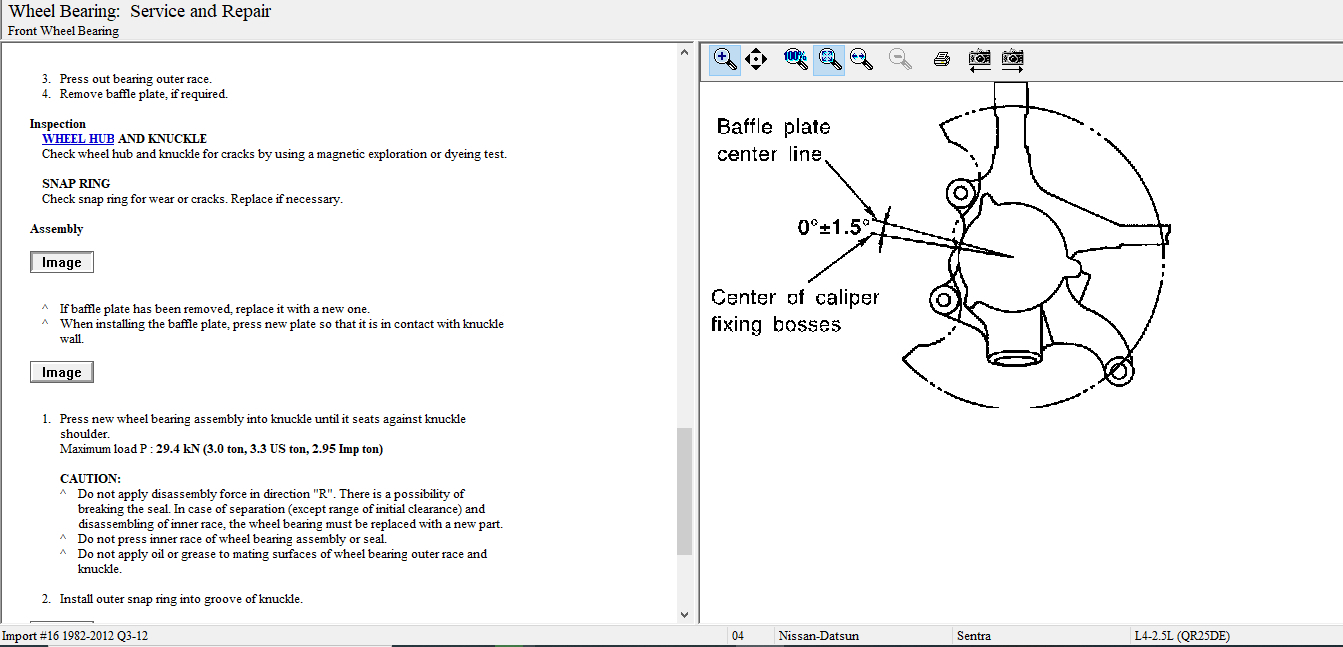Click the scroll down arrow of text pane
Viewport: 1343px width, 647px height.
pos(685,614)
